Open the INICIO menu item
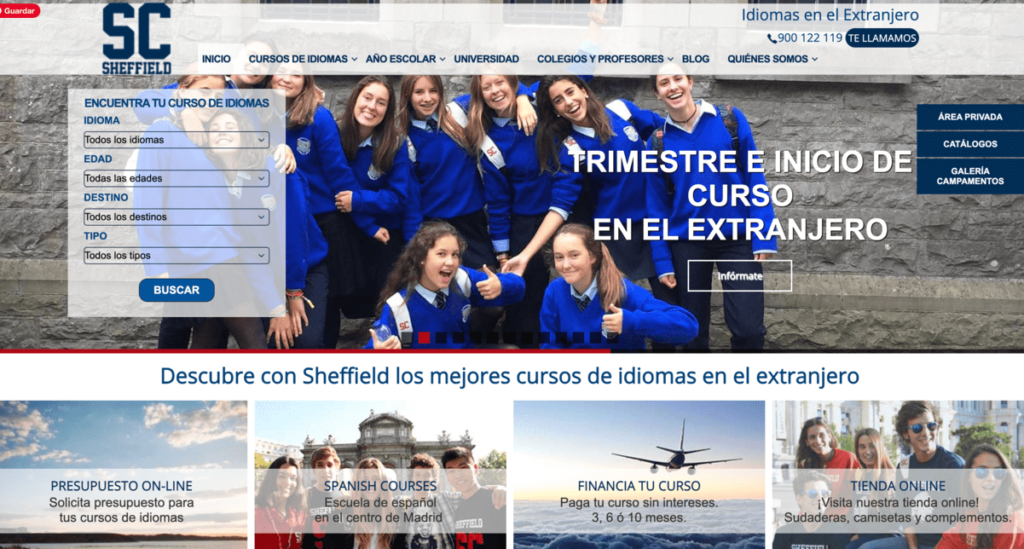The image size is (1024, 549). coord(216,59)
